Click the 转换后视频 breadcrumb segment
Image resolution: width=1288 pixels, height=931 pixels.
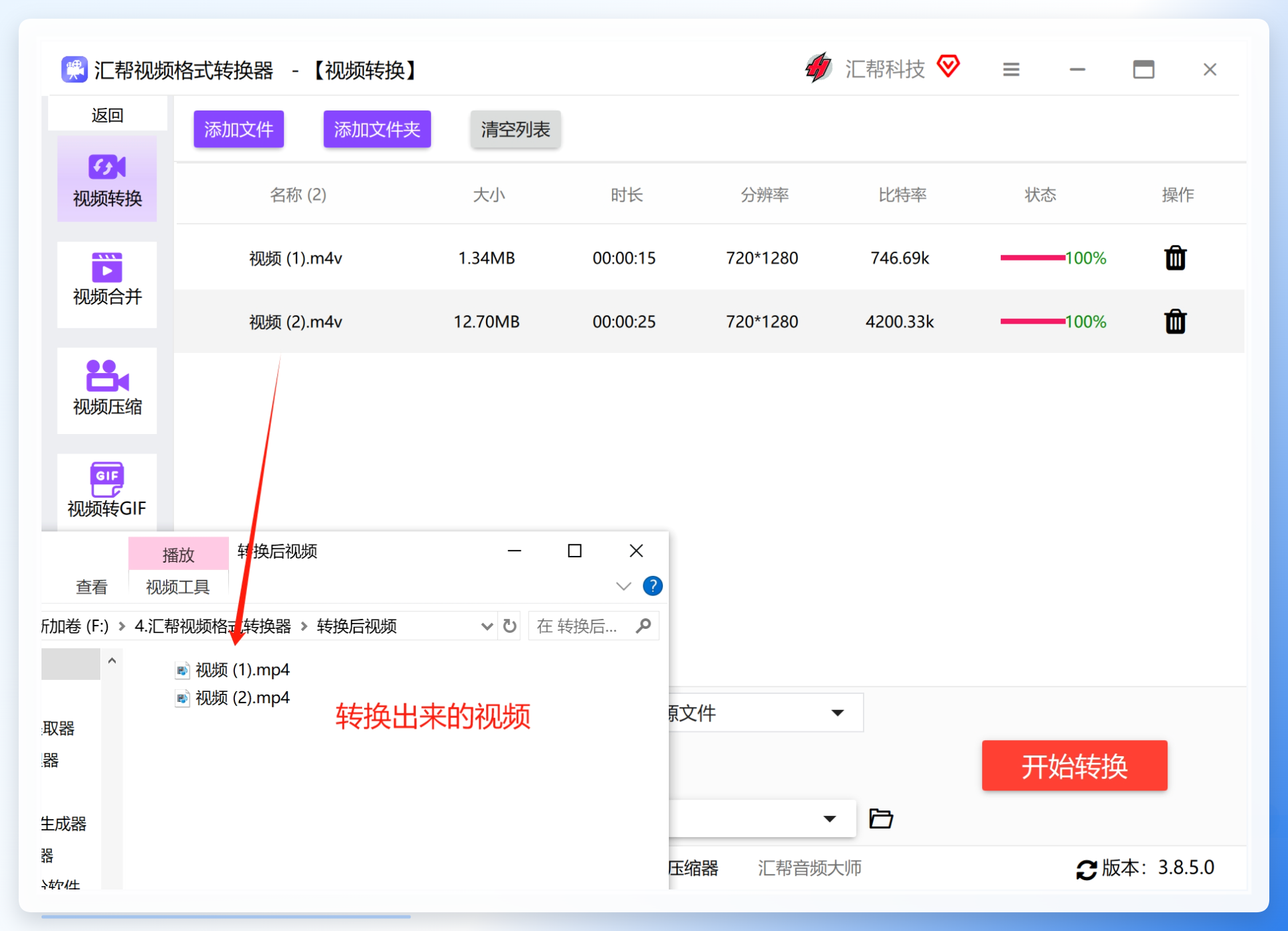tap(357, 626)
